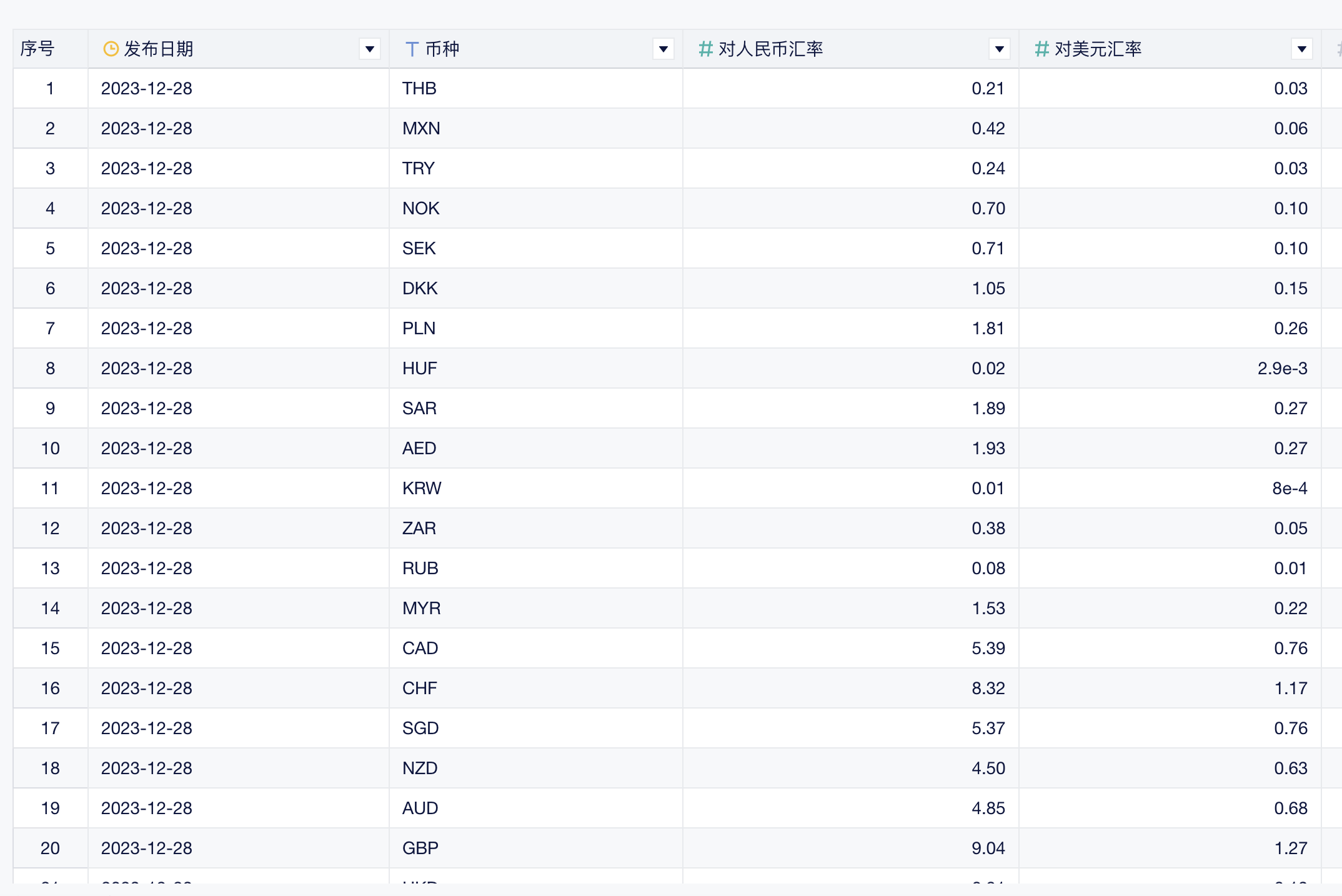1342x896 pixels.
Task: Open the 币种 column dropdown
Action: (664, 48)
